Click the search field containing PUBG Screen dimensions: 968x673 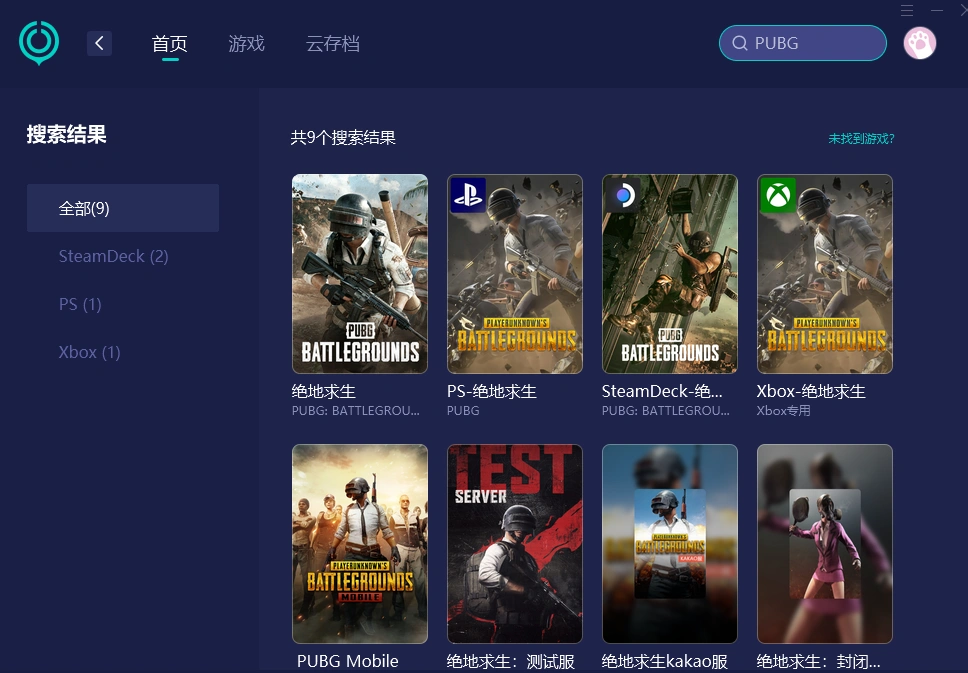[x=800, y=43]
